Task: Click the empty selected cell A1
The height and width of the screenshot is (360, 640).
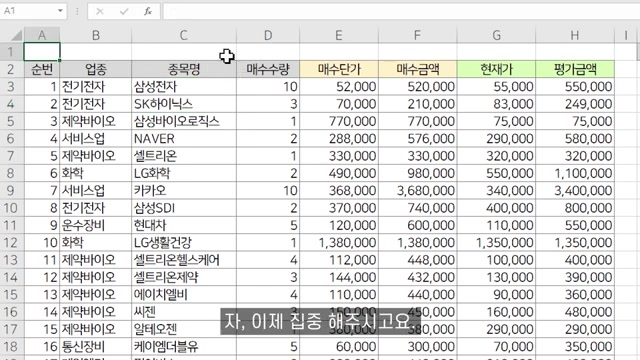Action: [x=42, y=52]
